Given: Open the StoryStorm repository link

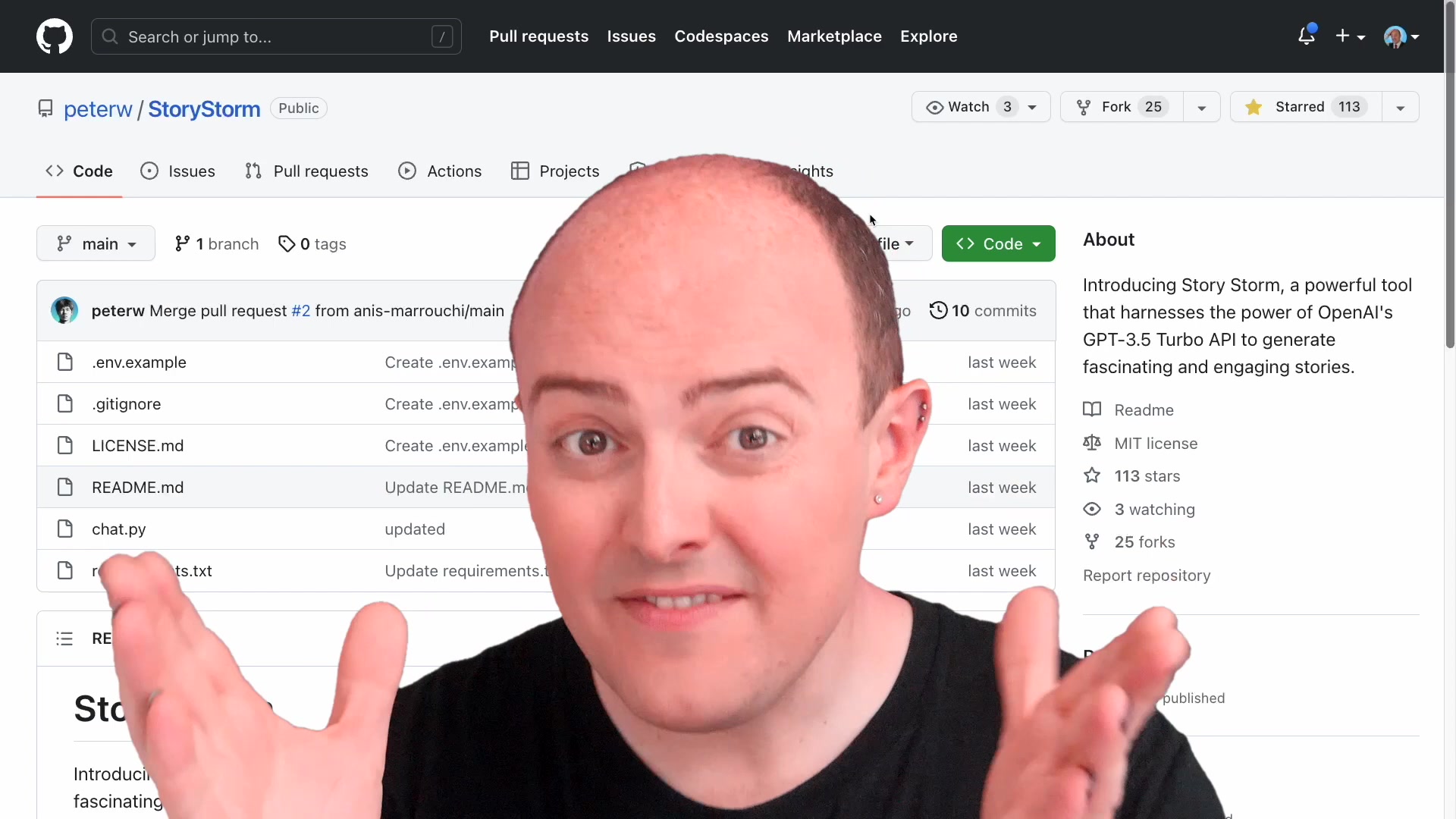Looking at the screenshot, I should (x=204, y=108).
